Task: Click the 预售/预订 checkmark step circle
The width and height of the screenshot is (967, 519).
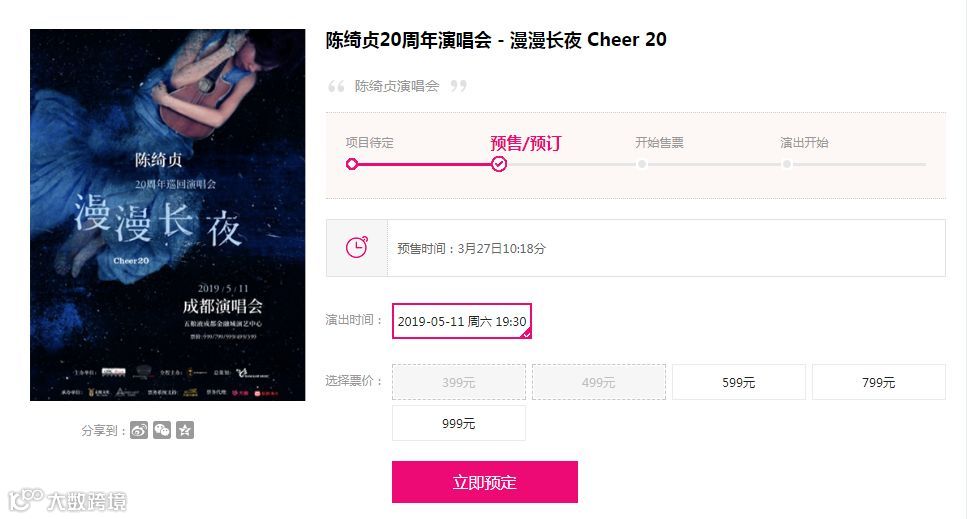Action: [499, 164]
